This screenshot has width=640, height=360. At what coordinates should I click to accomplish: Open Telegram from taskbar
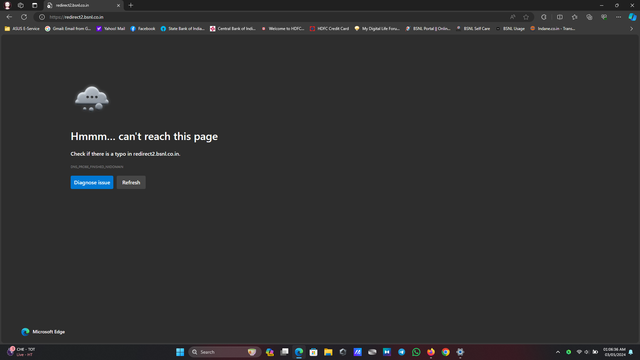click(402, 352)
